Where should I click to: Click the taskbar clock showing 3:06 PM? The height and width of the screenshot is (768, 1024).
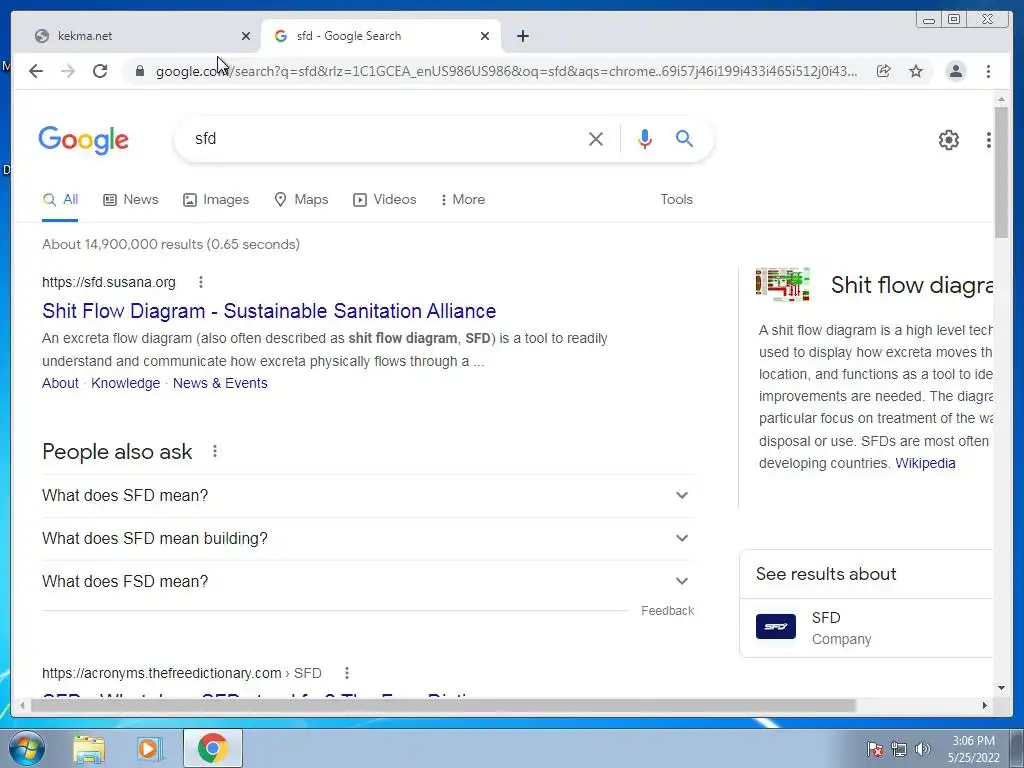click(x=973, y=749)
